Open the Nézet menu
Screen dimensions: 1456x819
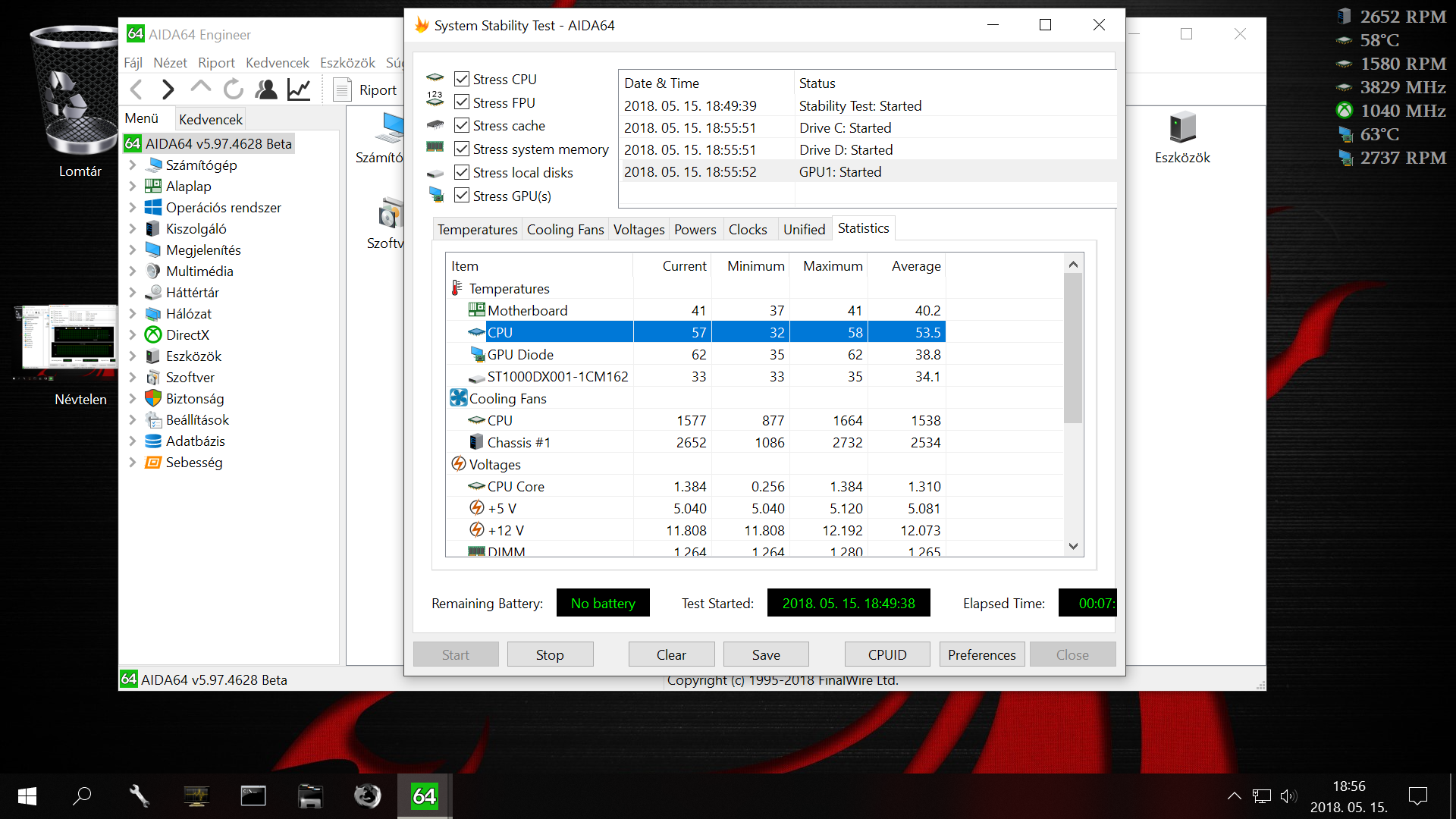170,63
